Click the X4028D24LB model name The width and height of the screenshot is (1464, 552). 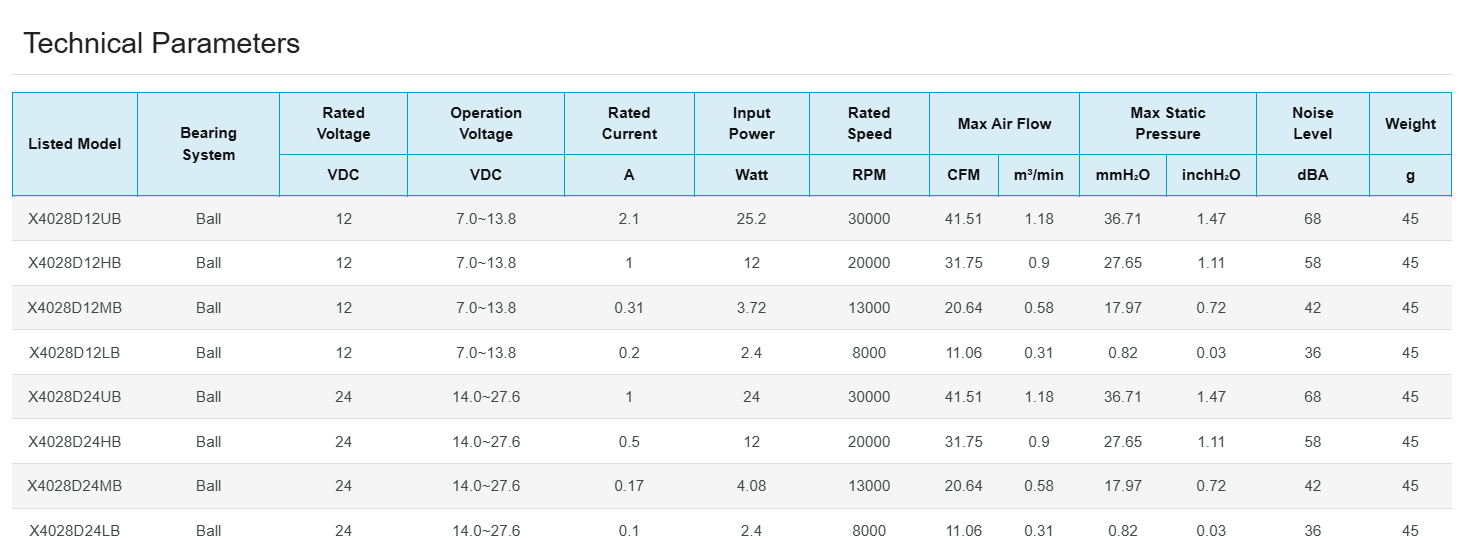75,531
